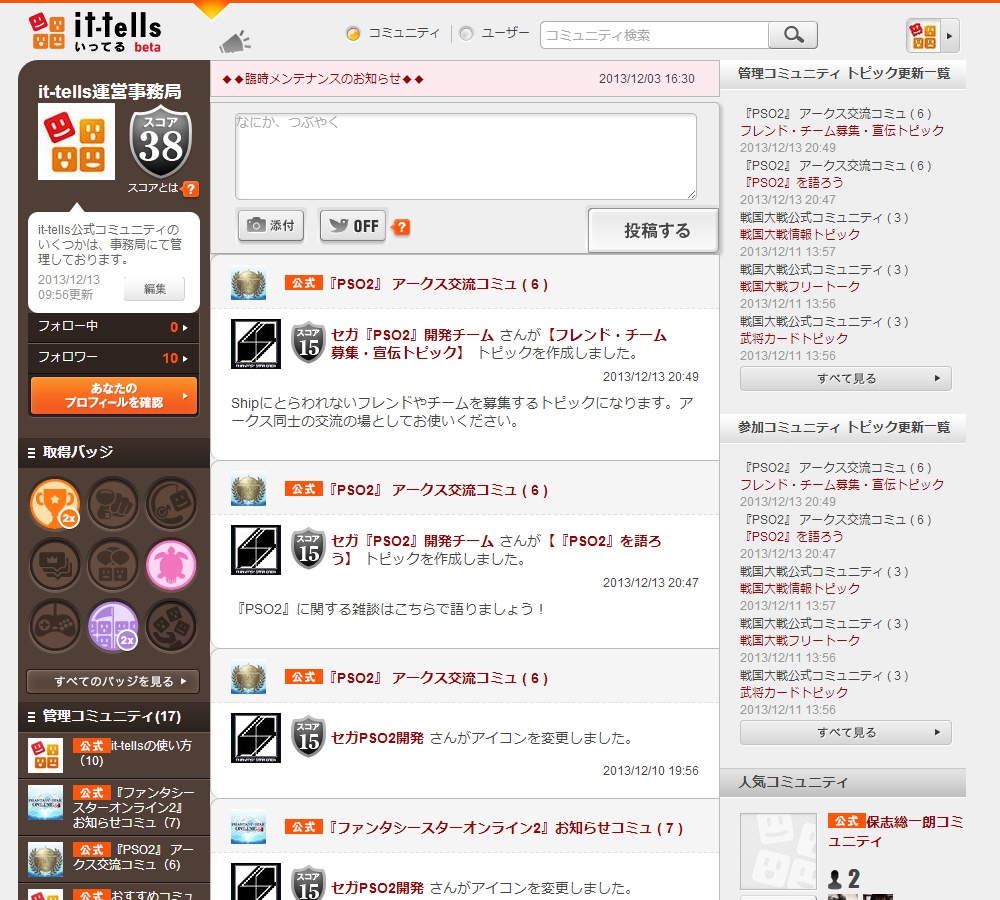This screenshot has width=1000, height=900.
Task: Open 『PSO2』アークス交流コミュ (6) in sidebar
Action: (114, 859)
